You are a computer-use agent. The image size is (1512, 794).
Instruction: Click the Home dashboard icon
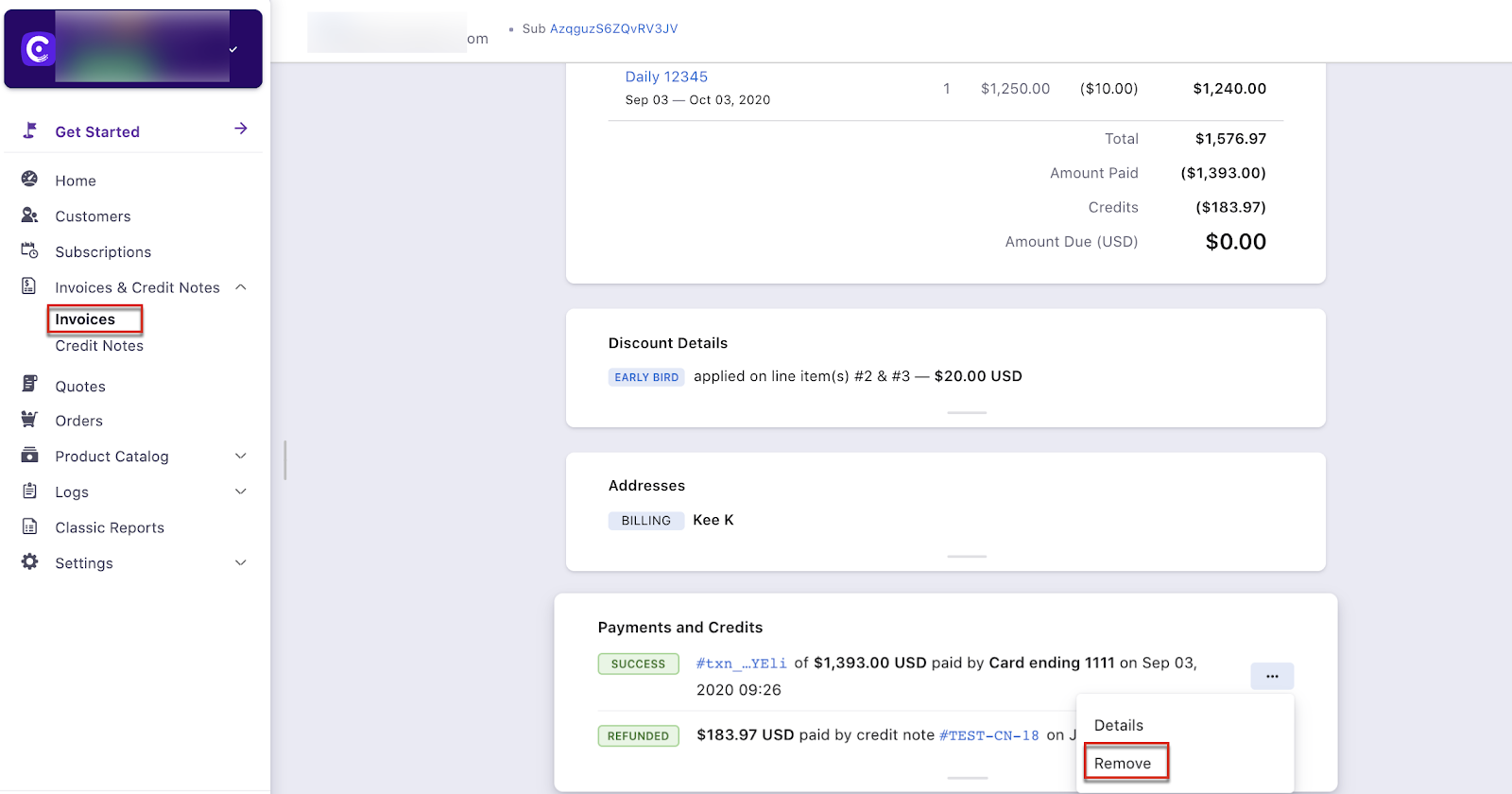[30, 179]
